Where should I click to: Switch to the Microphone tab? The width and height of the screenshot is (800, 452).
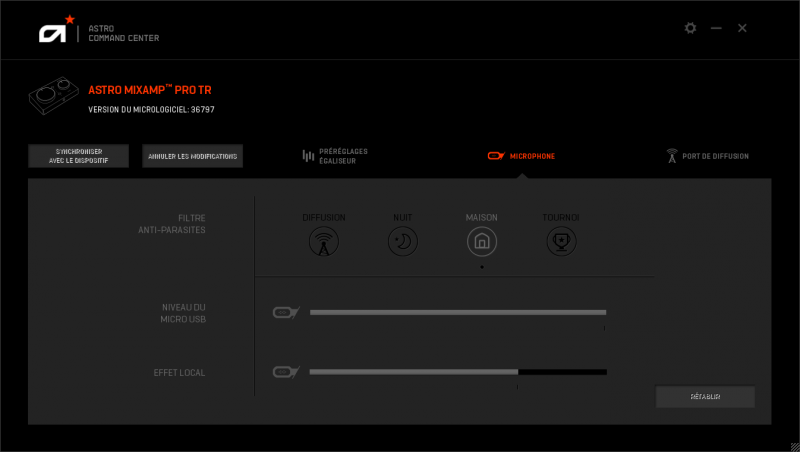tap(521, 156)
